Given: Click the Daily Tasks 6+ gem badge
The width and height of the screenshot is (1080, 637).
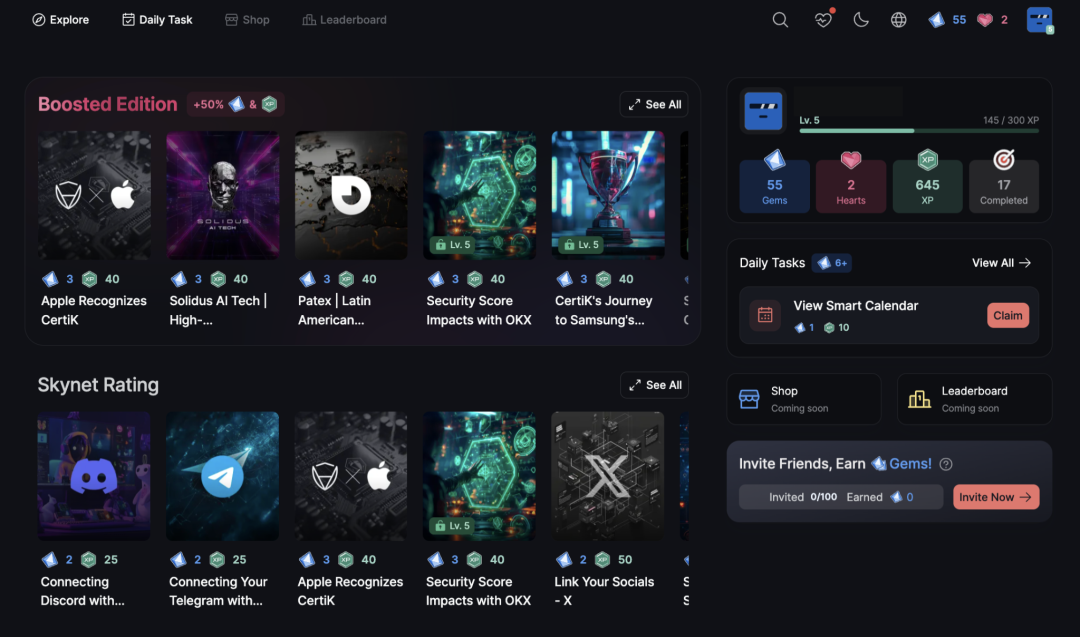Looking at the screenshot, I should tap(832, 263).
